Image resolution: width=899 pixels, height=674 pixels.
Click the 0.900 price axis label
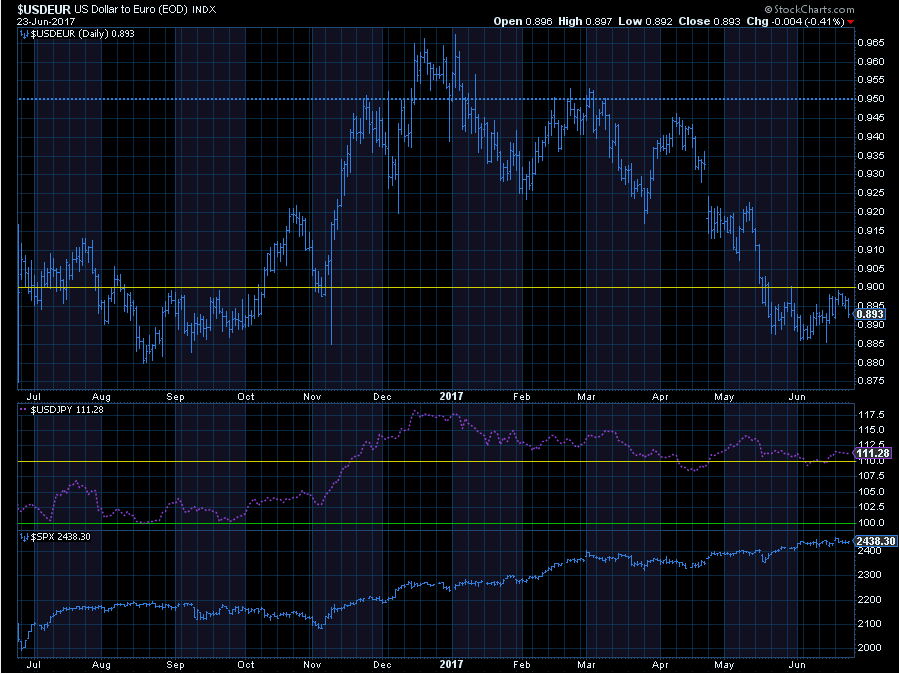click(871, 287)
